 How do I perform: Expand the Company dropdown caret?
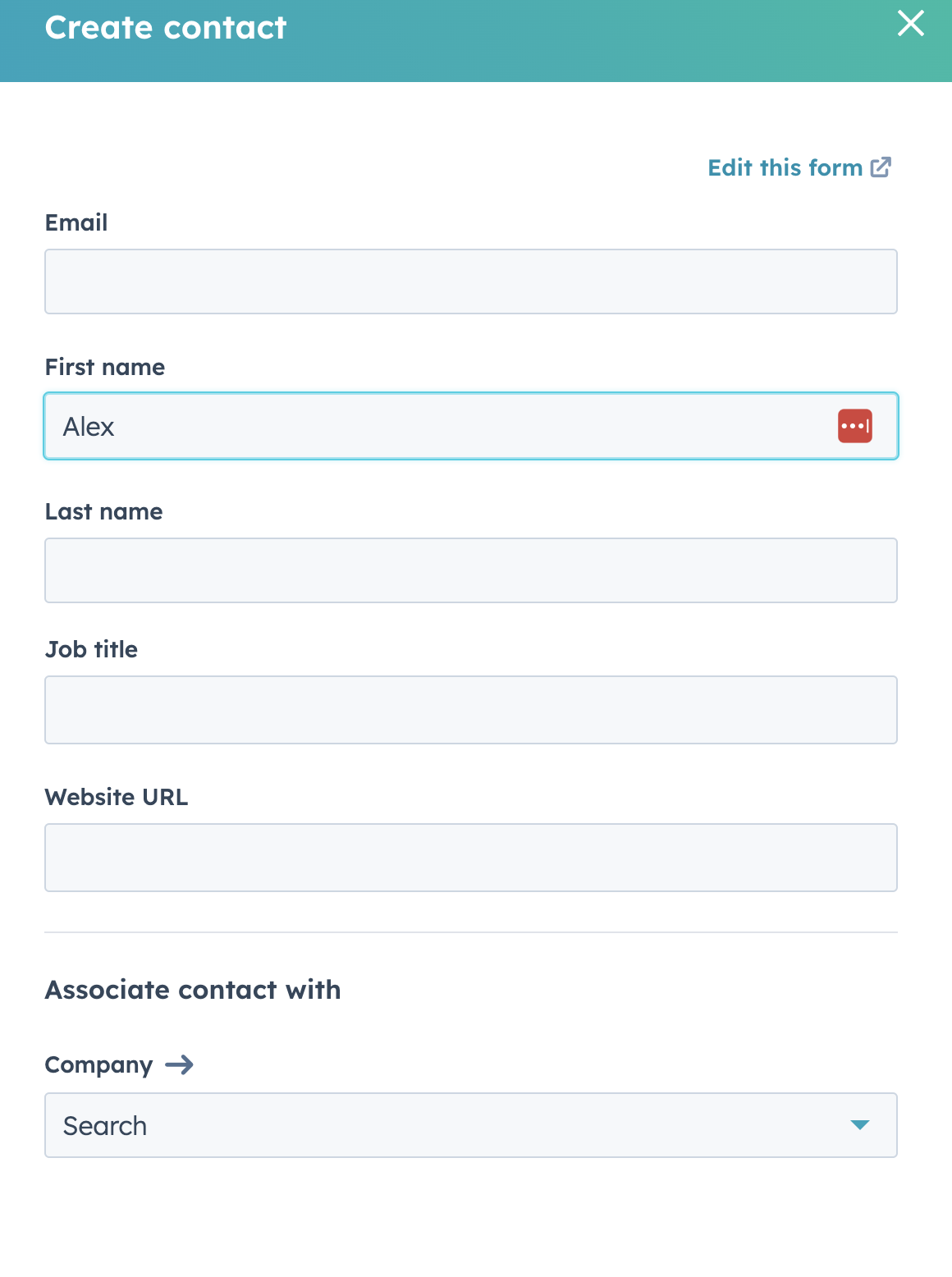tap(859, 1125)
